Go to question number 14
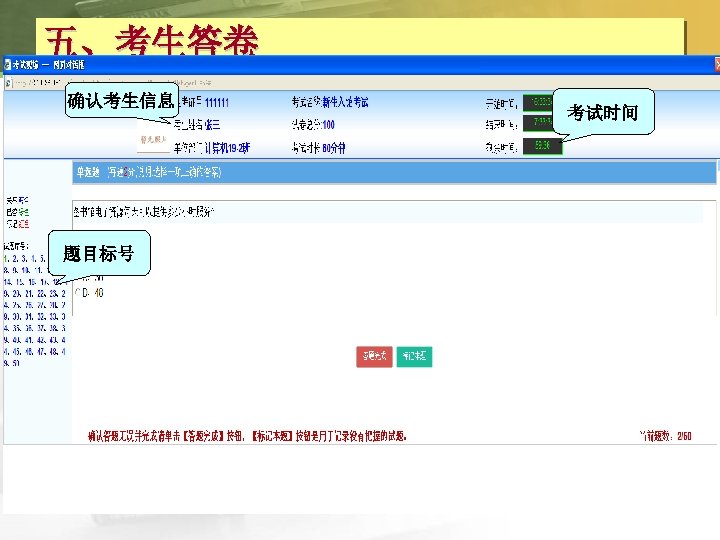 [x=7, y=282]
